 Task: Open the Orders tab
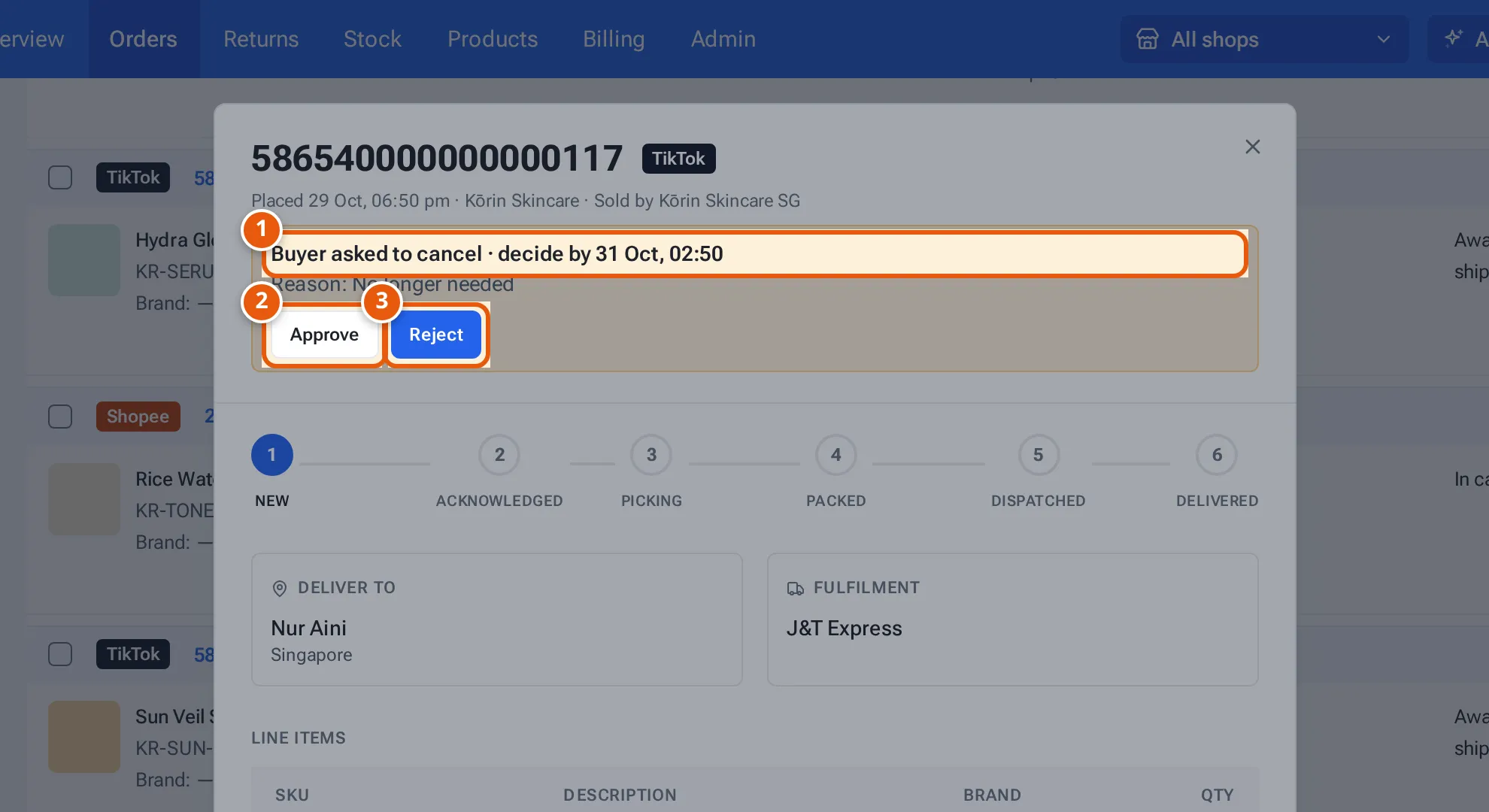click(143, 39)
